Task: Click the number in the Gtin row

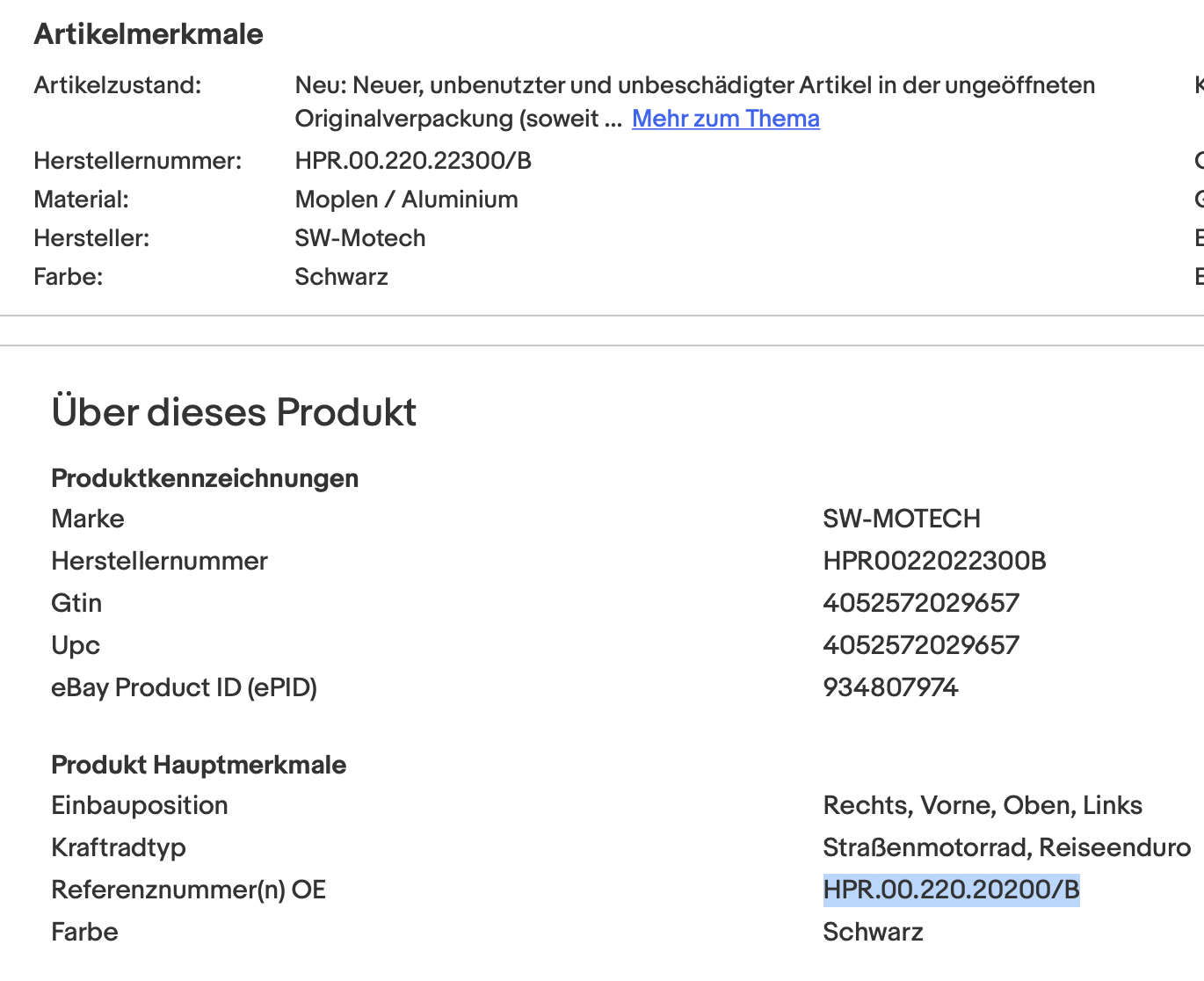Action: 920,603
